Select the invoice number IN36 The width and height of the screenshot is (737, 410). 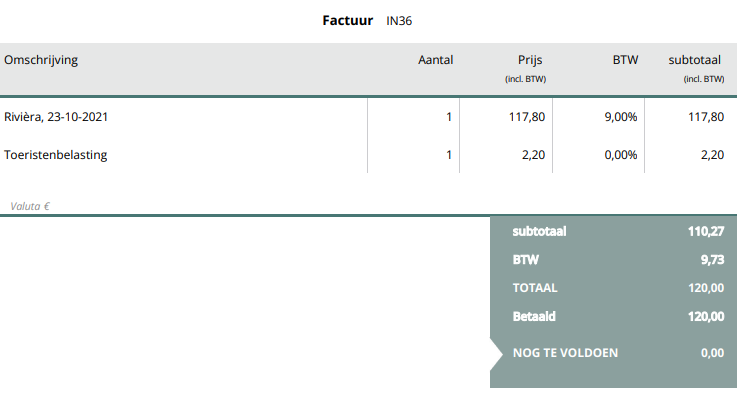point(400,20)
